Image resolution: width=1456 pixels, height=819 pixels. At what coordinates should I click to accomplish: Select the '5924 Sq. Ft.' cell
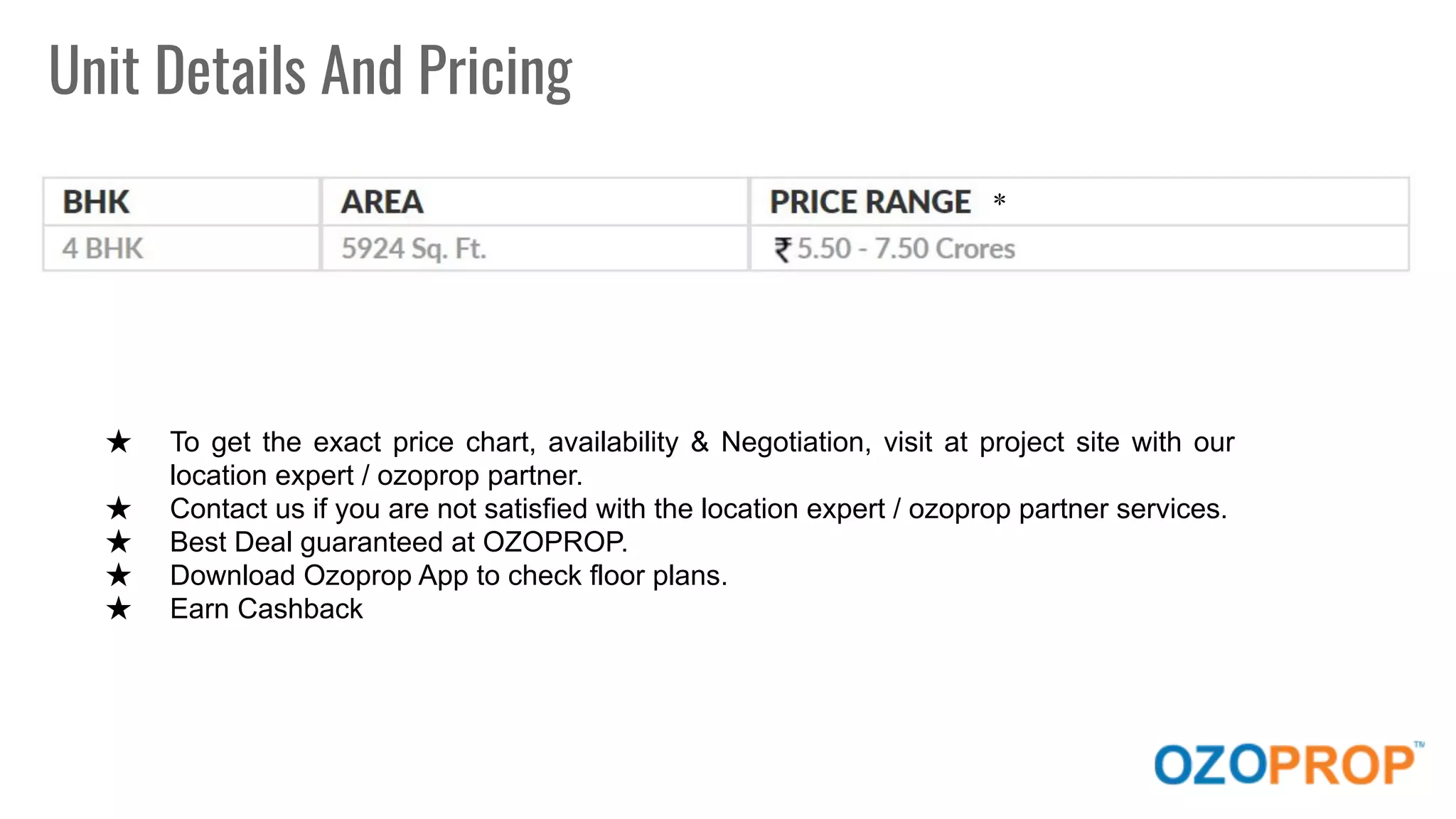click(x=414, y=249)
